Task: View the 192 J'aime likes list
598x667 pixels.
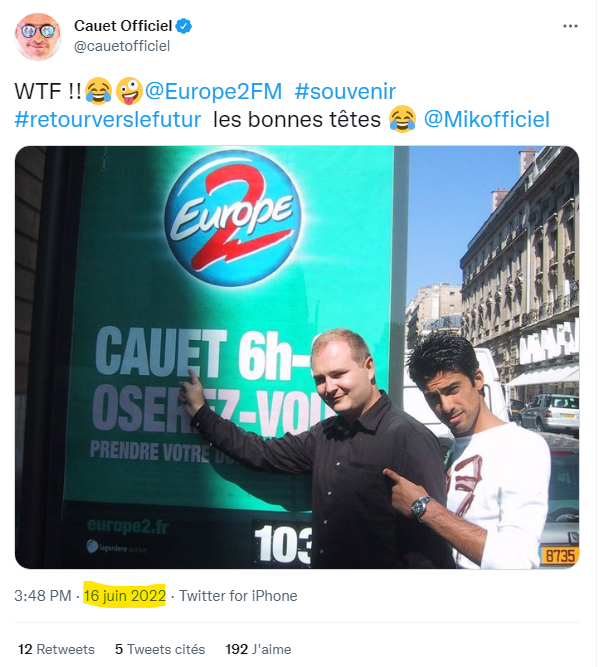Action: tap(258, 649)
